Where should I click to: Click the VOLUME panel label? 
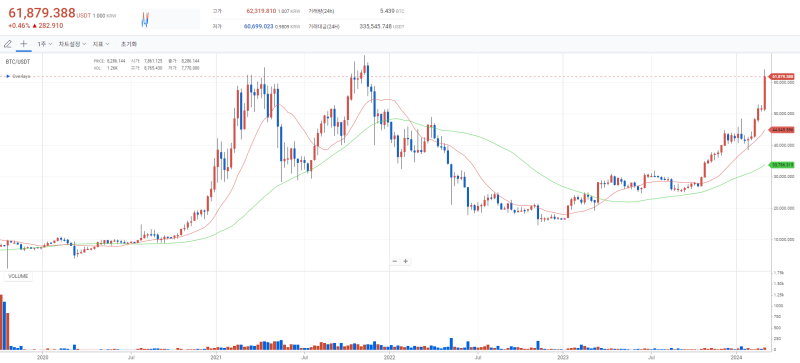pyautogui.click(x=18, y=276)
